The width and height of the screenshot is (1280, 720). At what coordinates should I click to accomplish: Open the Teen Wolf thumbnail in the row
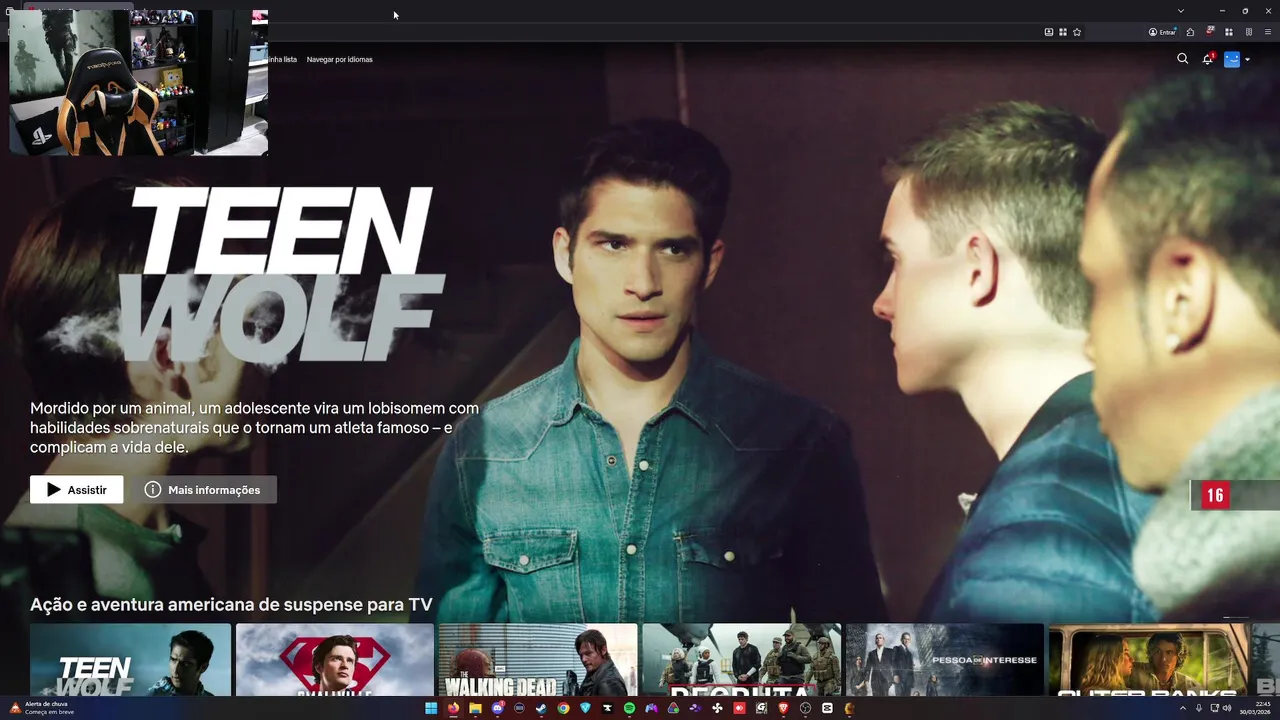[131, 659]
